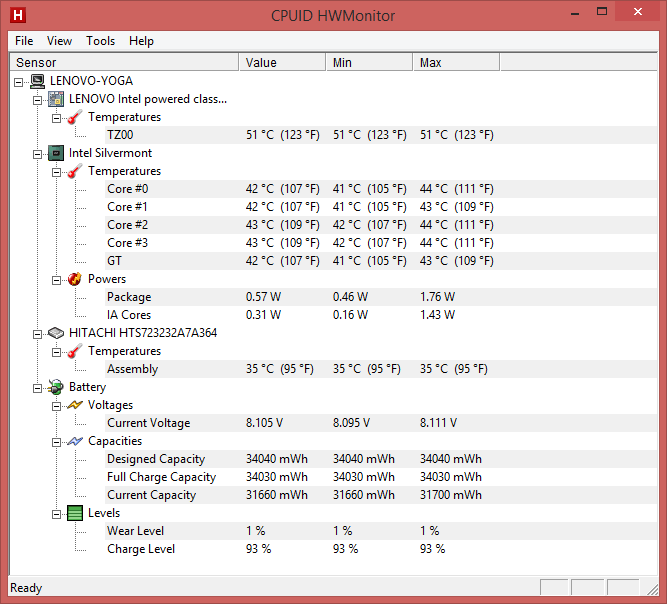Image resolution: width=667 pixels, height=604 pixels.
Task: Click the HITACHI hard drive icon
Action: coord(56,333)
